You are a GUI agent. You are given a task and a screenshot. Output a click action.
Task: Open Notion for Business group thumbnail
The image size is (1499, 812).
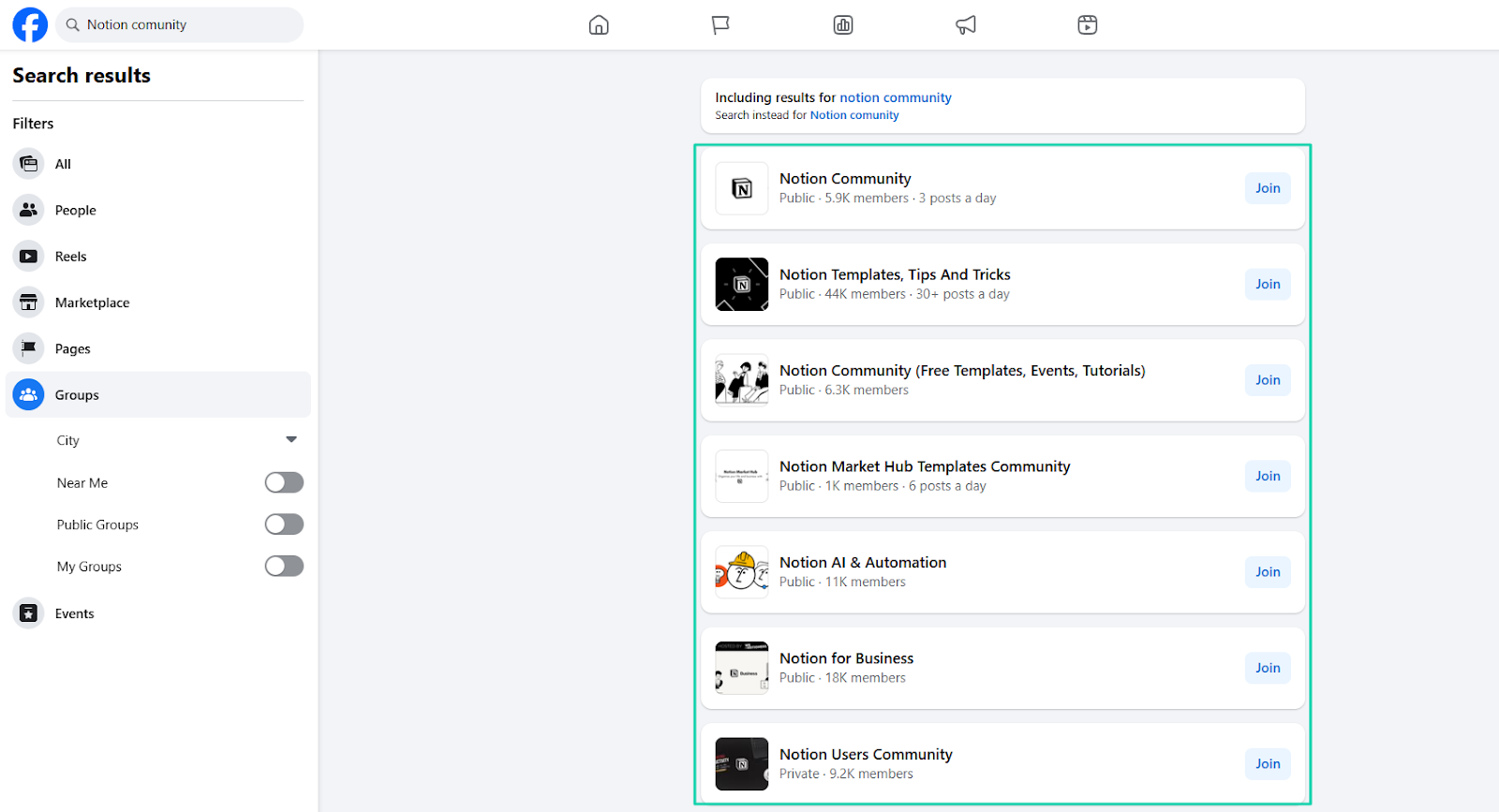pyautogui.click(x=742, y=668)
